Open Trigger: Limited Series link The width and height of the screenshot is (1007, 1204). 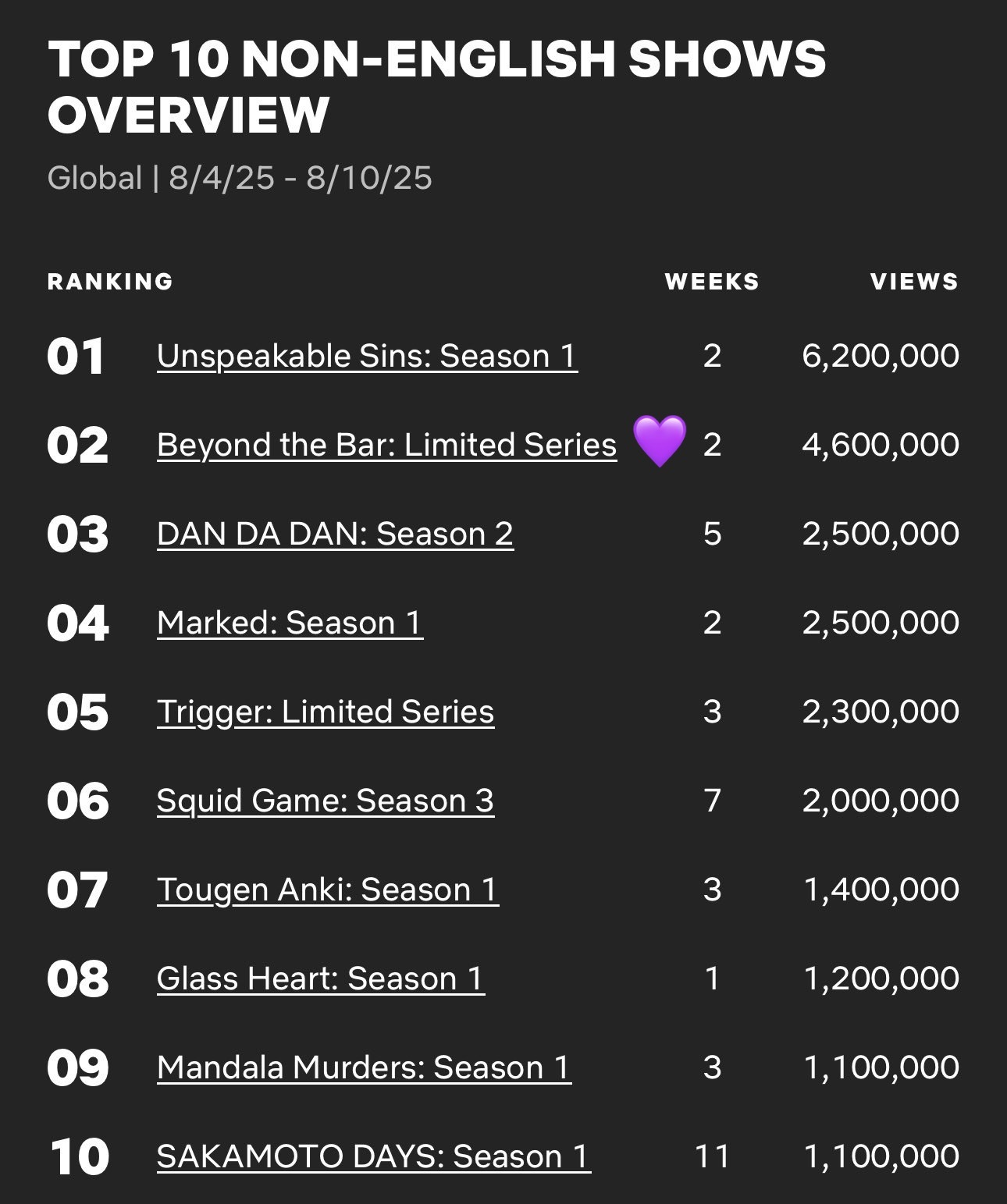tap(326, 712)
